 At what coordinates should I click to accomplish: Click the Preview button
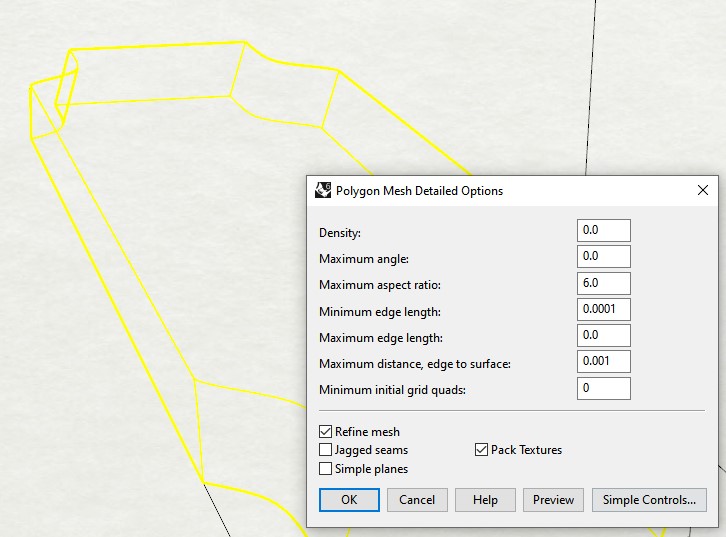point(553,500)
